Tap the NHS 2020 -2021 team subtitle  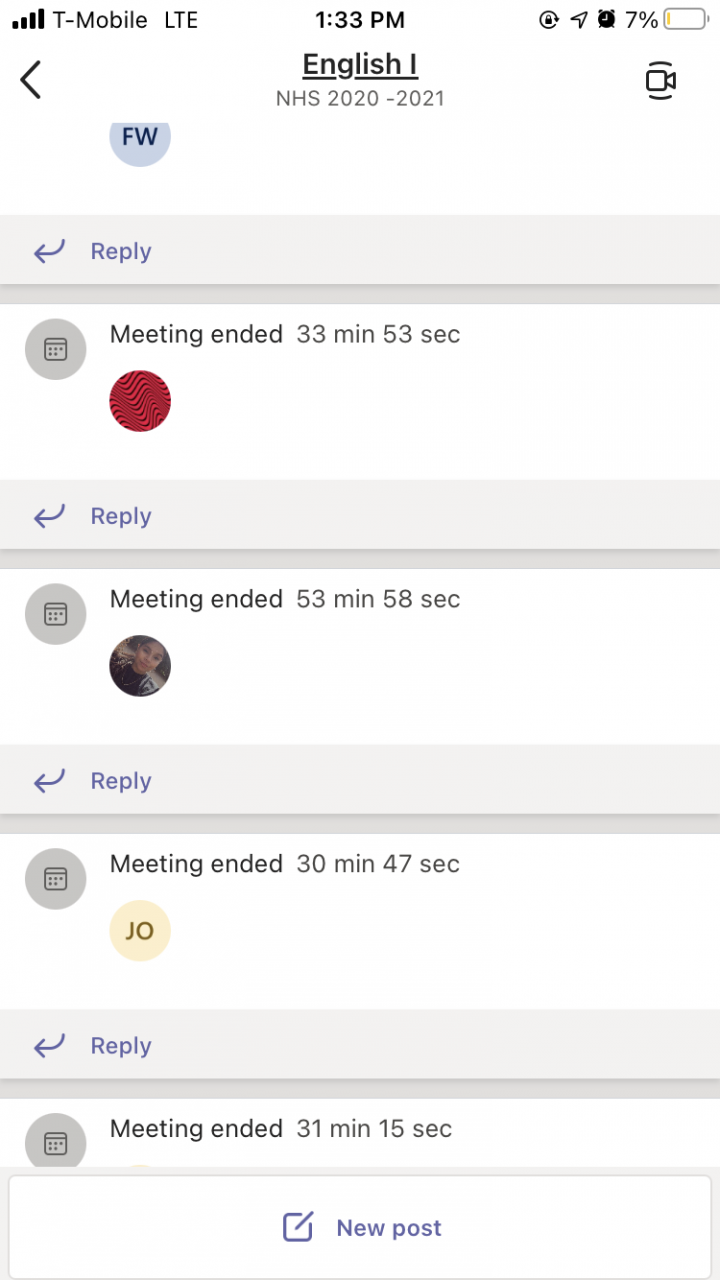360,98
